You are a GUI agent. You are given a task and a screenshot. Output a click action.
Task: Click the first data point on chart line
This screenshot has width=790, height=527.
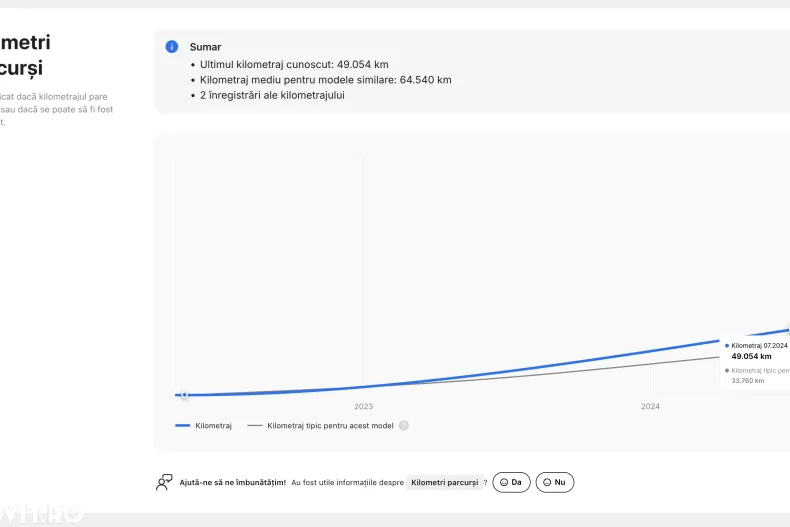pyautogui.click(x=184, y=395)
